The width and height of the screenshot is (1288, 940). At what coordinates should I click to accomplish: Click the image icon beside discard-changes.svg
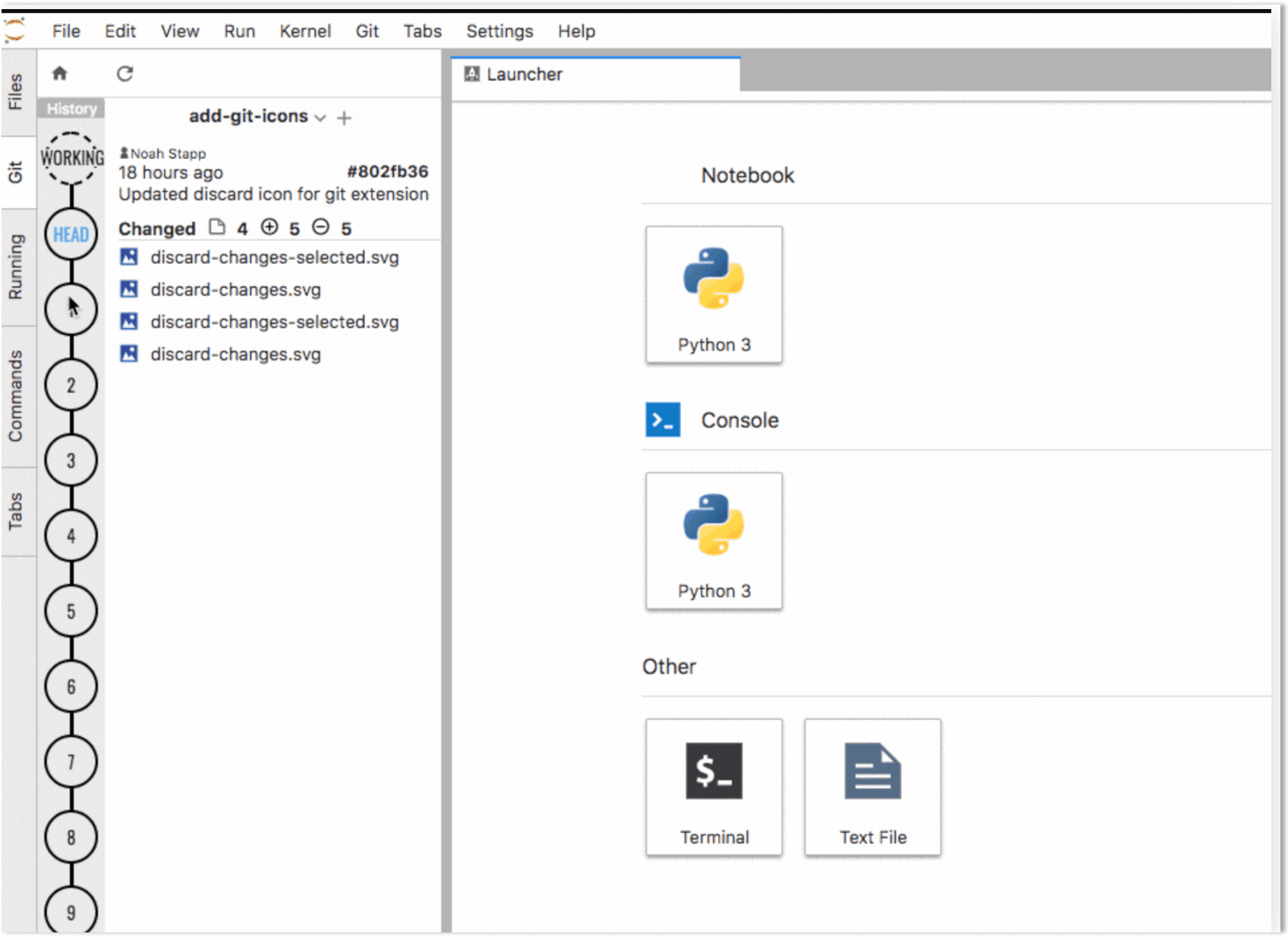coord(128,289)
